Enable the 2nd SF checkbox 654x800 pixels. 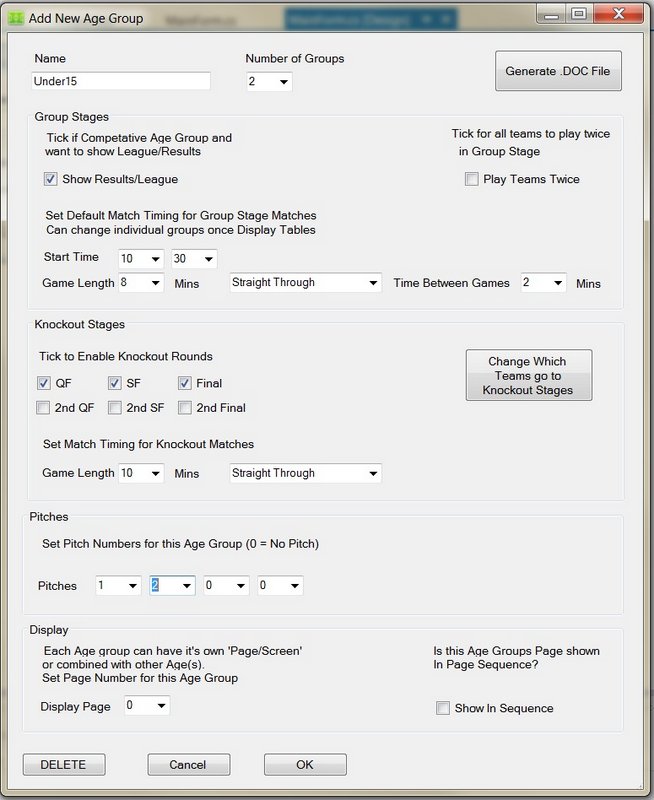(115, 407)
